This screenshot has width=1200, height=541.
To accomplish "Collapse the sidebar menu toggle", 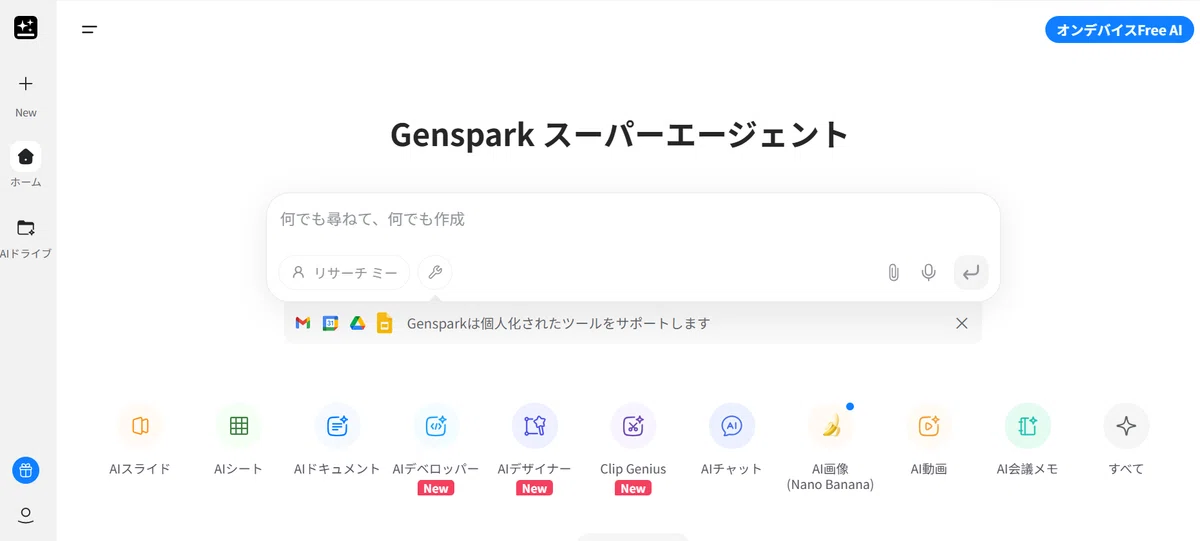I will click(89, 30).
